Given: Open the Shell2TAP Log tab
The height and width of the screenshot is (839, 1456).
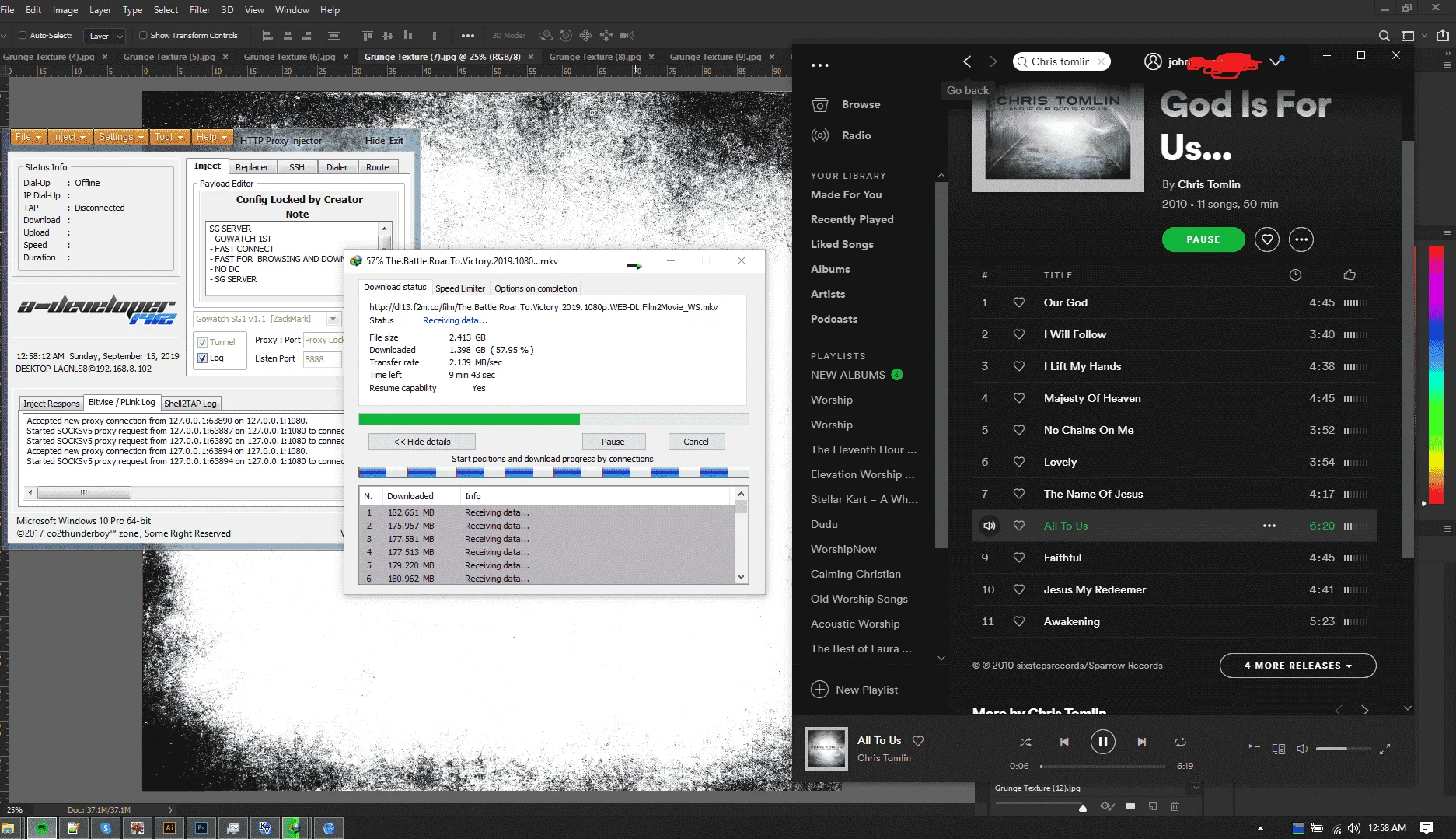Looking at the screenshot, I should 190,404.
